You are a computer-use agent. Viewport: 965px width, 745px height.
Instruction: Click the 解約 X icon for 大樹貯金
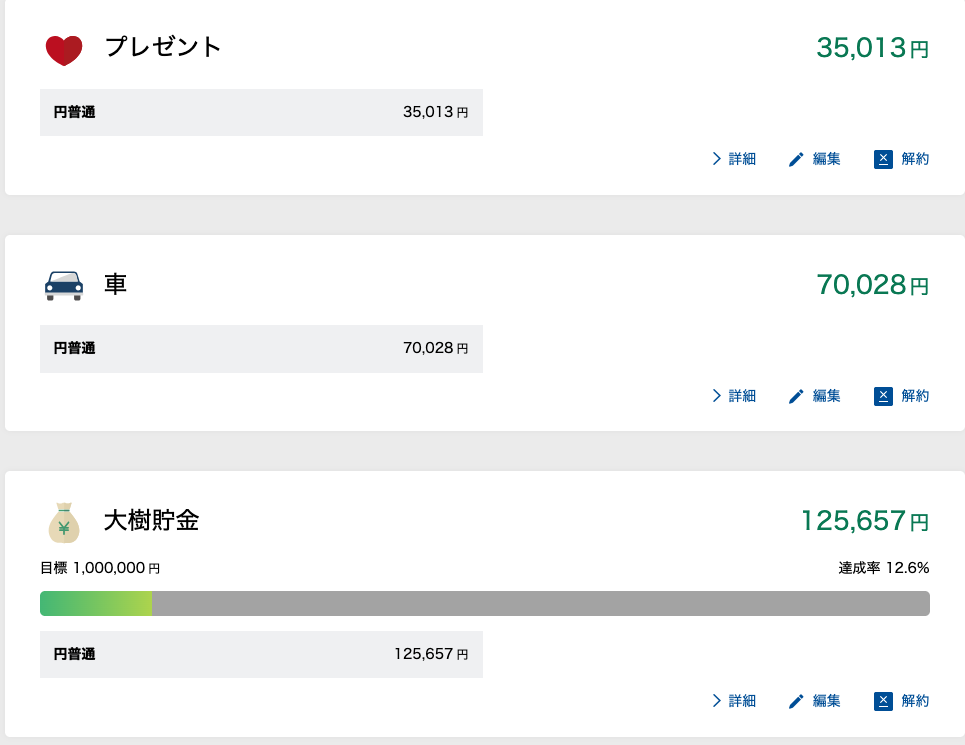[883, 701]
